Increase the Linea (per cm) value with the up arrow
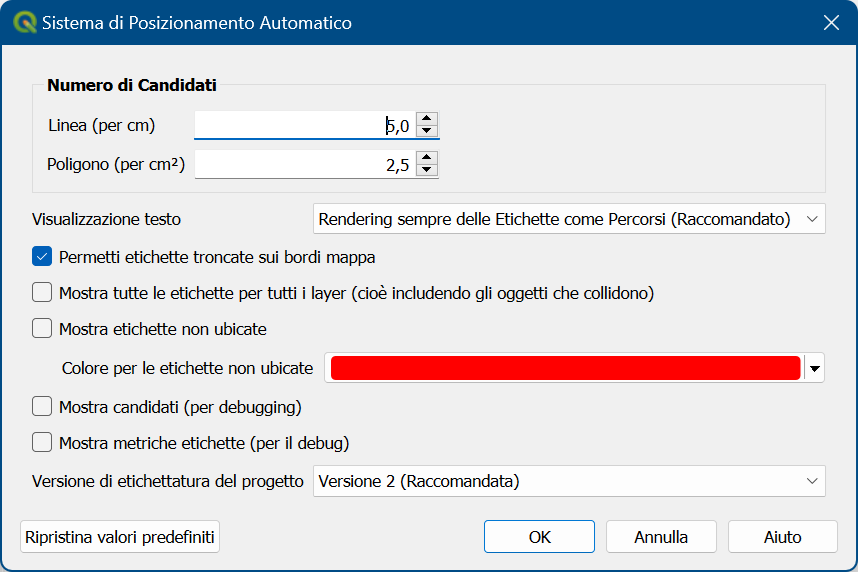Viewport: 858px width, 572px height. point(426,119)
